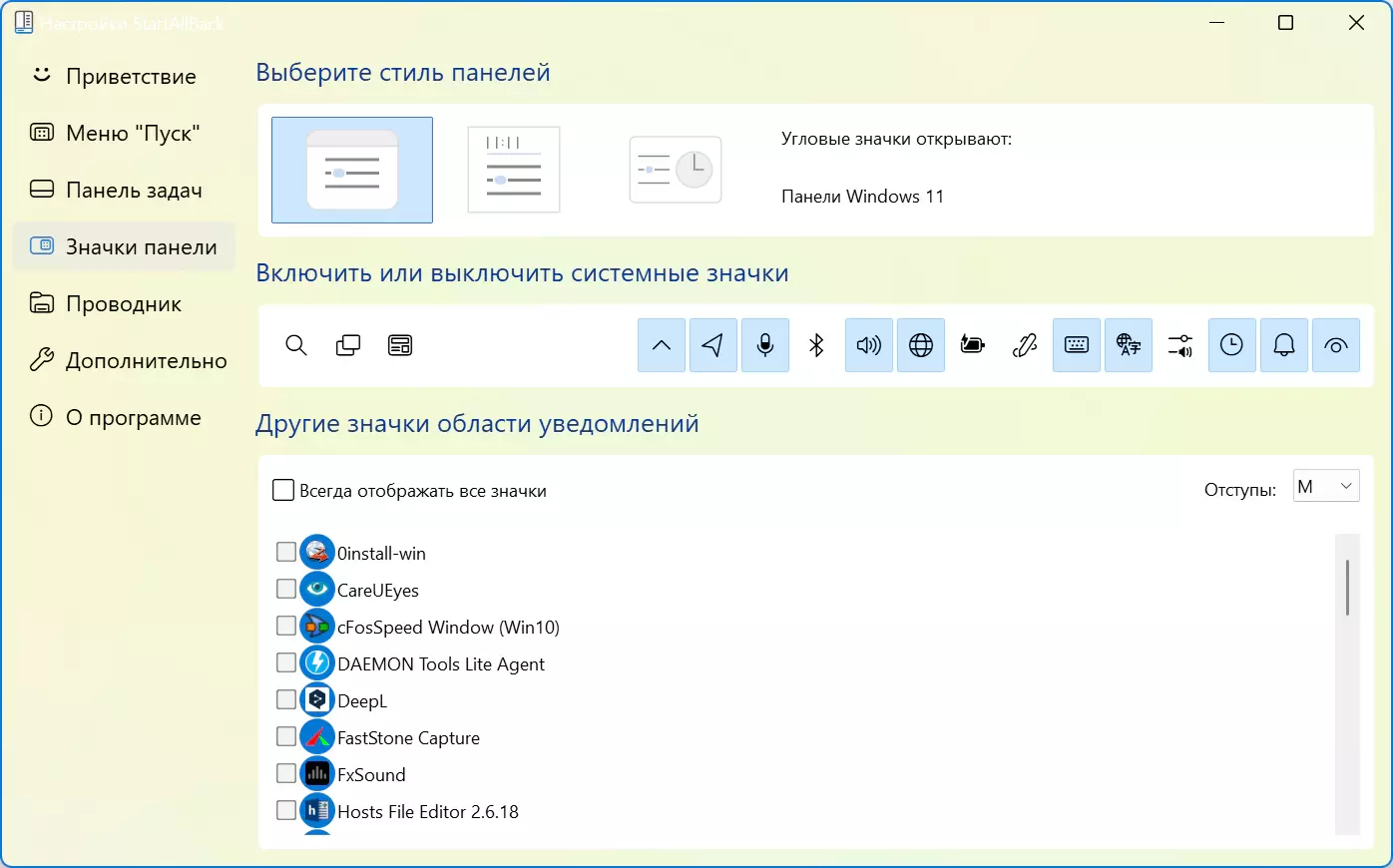Image resolution: width=1393 pixels, height=868 pixels.
Task: Check 'Всегда отображать все значки'
Action: point(283,490)
